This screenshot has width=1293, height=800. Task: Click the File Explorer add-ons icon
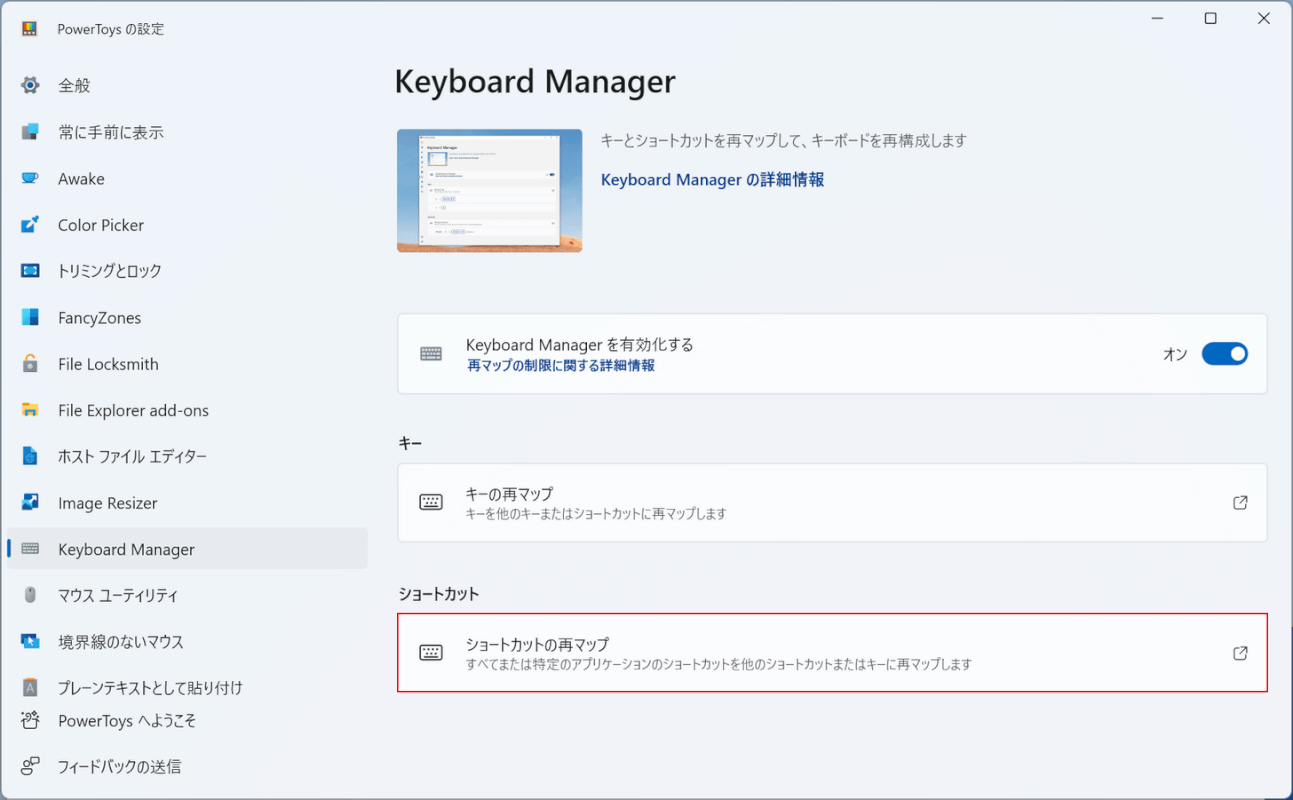30,410
